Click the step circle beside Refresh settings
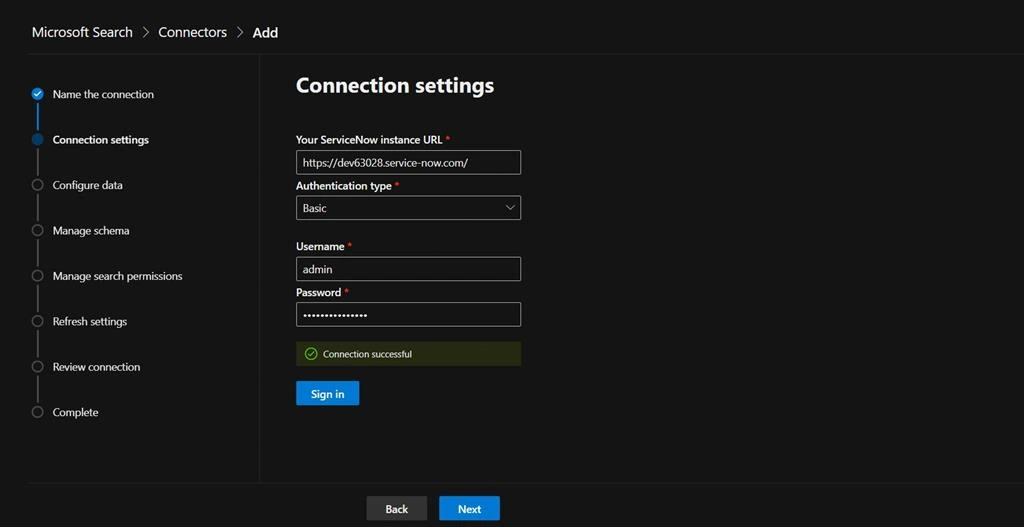This screenshot has height=527, width=1024. click(x=37, y=321)
